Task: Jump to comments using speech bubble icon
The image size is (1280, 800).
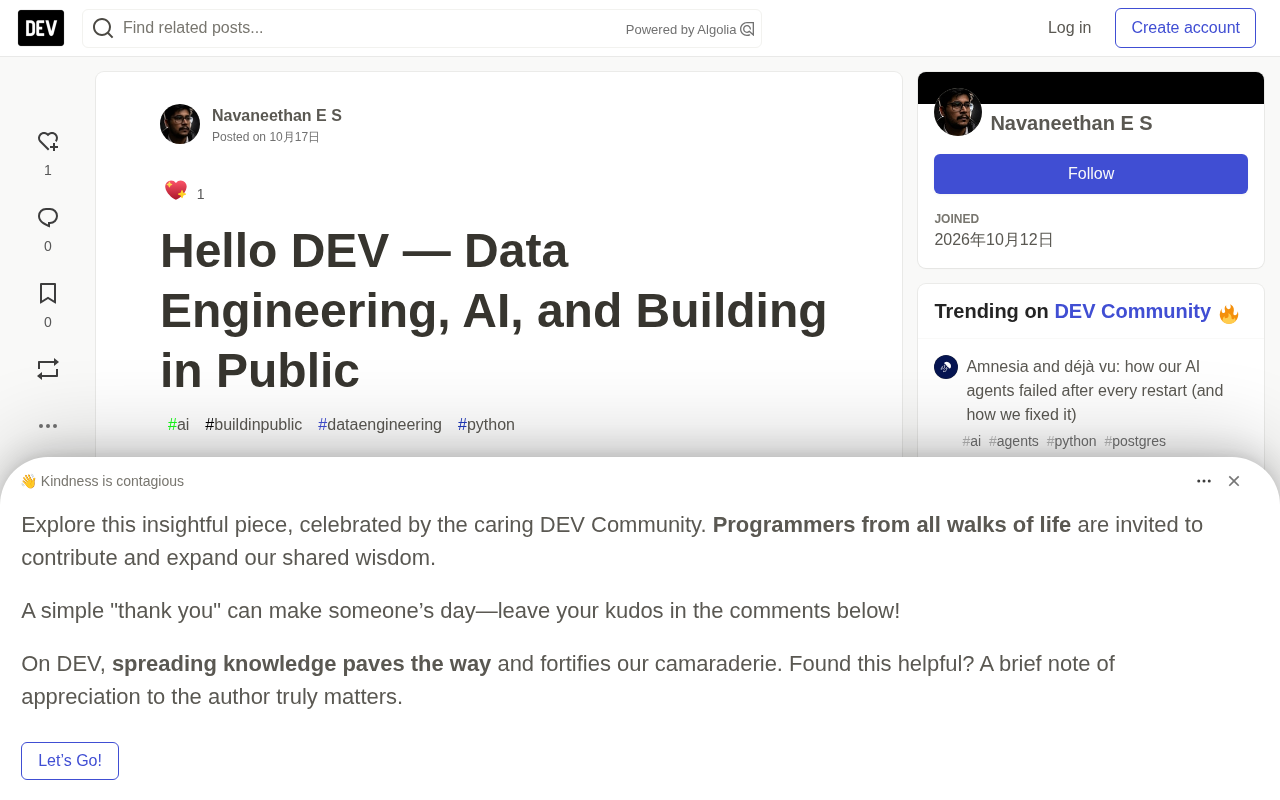Action: 48,218
